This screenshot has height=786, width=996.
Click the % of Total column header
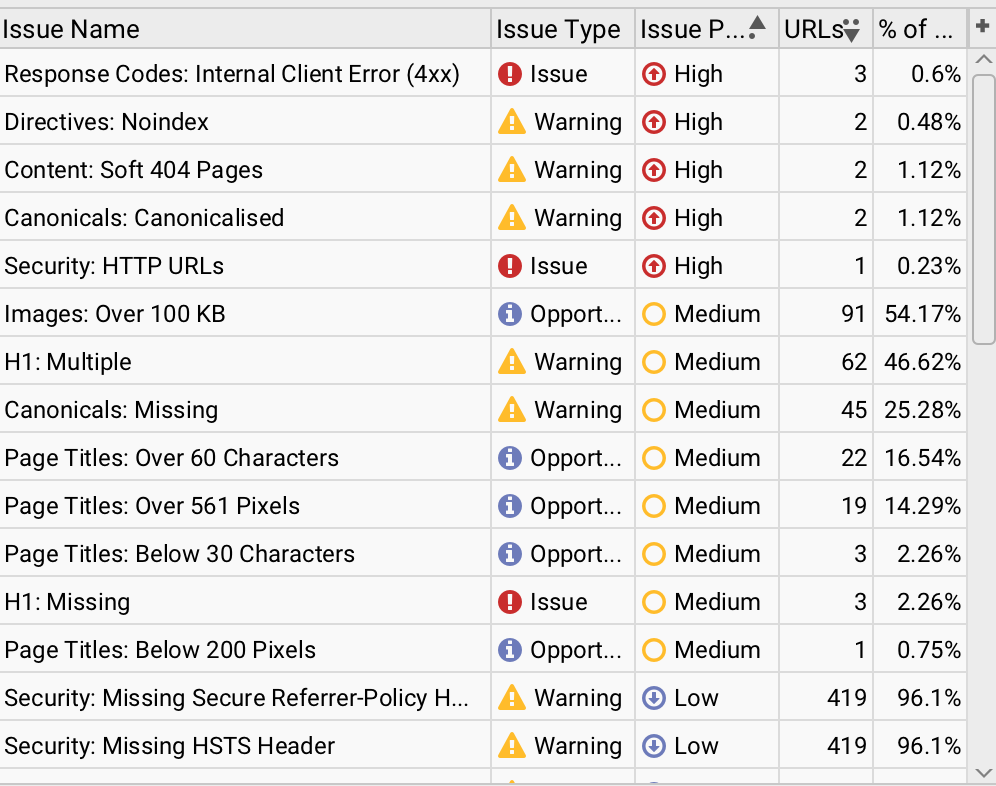[915, 30]
